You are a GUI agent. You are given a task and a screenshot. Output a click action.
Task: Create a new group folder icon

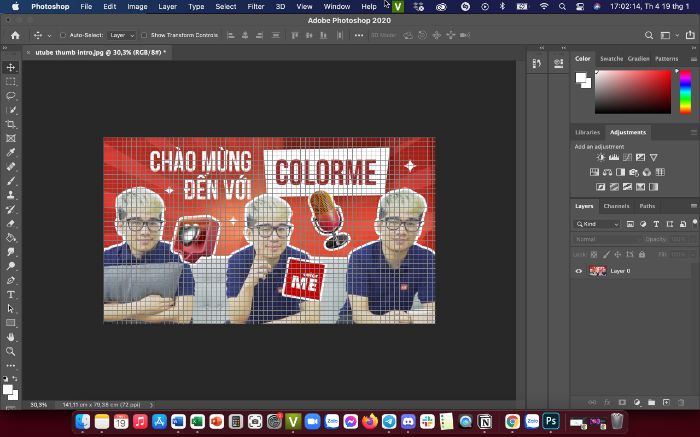(x=651, y=402)
